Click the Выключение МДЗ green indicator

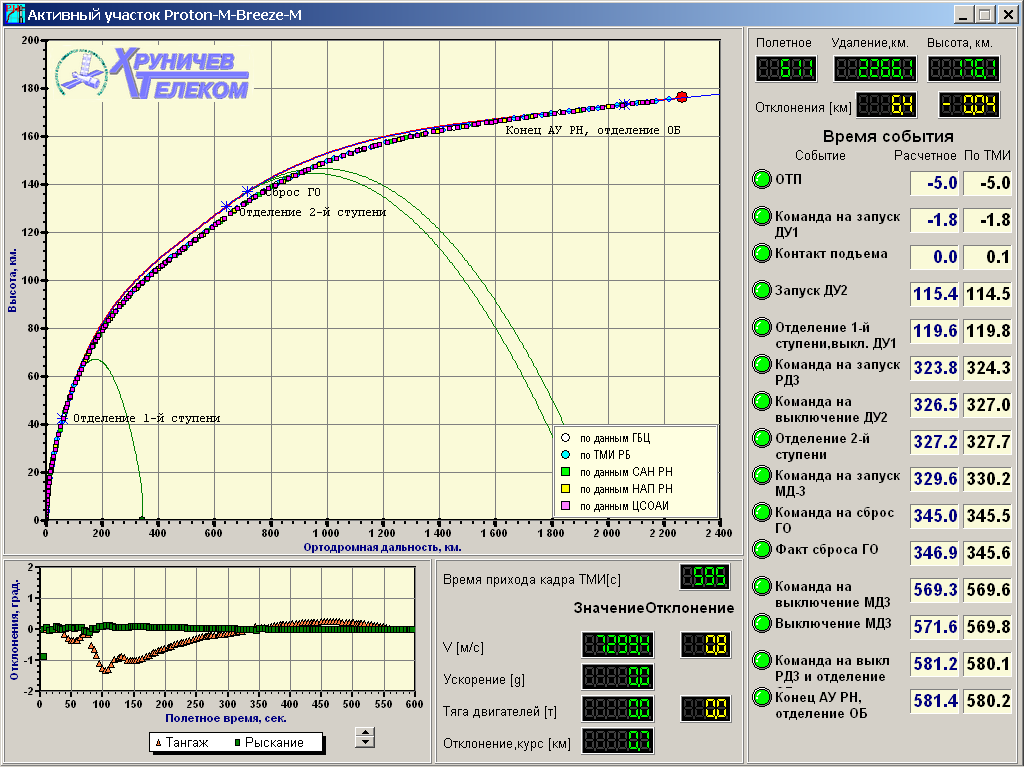tap(761, 624)
